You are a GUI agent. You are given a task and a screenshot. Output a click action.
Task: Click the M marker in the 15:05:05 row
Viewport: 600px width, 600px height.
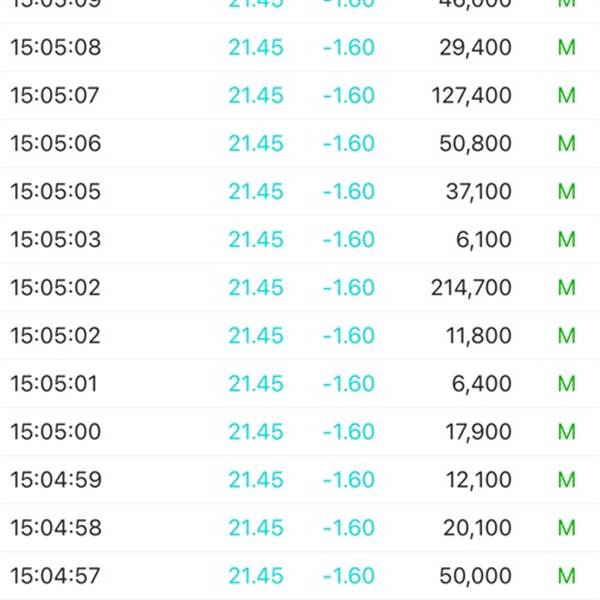(x=567, y=192)
